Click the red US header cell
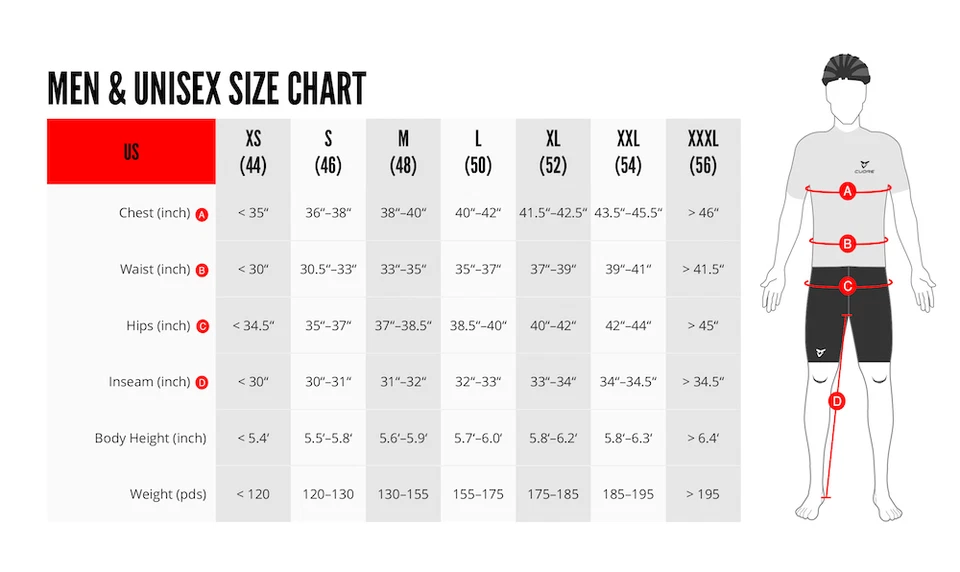 (131, 152)
